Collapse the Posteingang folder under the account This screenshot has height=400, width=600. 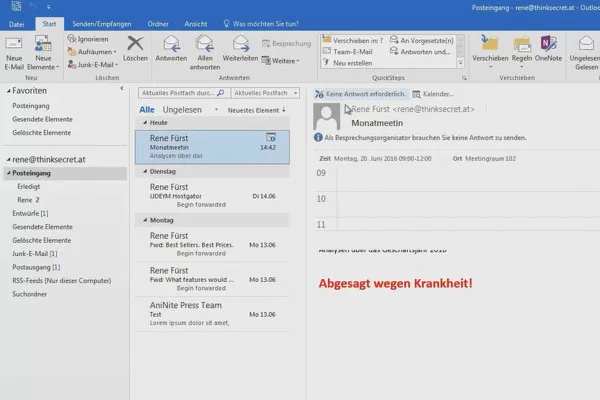pyautogui.click(x=8, y=173)
